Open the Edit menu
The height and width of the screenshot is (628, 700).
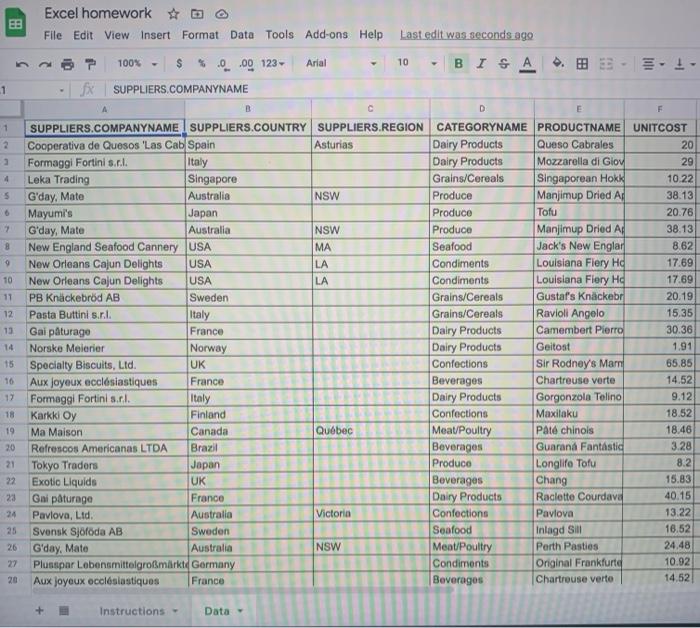point(83,35)
